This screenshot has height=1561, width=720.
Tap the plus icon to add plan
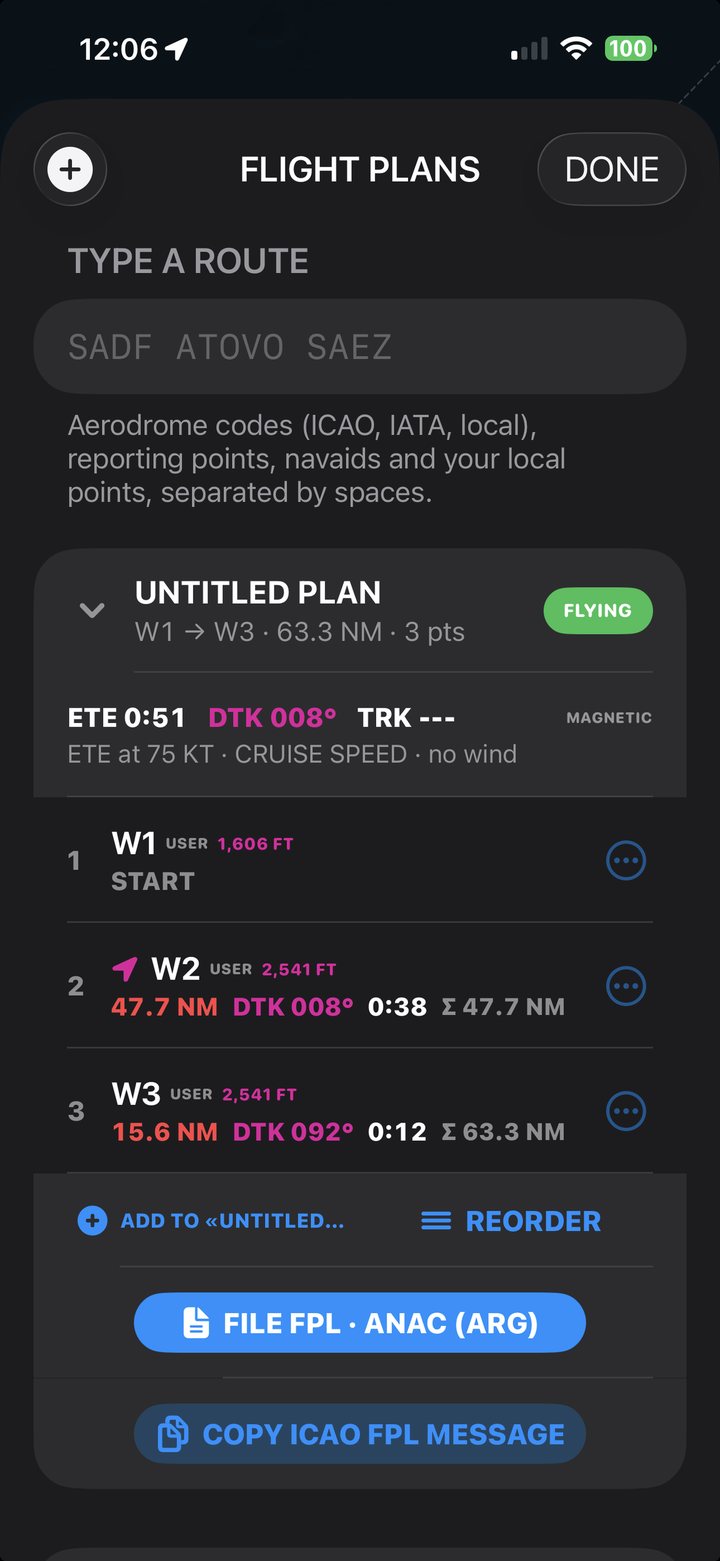[x=70, y=169]
